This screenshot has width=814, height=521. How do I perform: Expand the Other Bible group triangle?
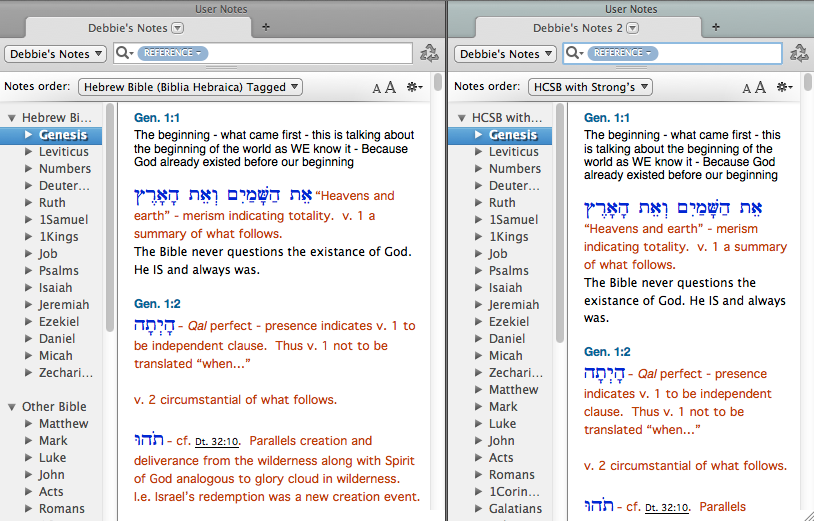point(12,407)
